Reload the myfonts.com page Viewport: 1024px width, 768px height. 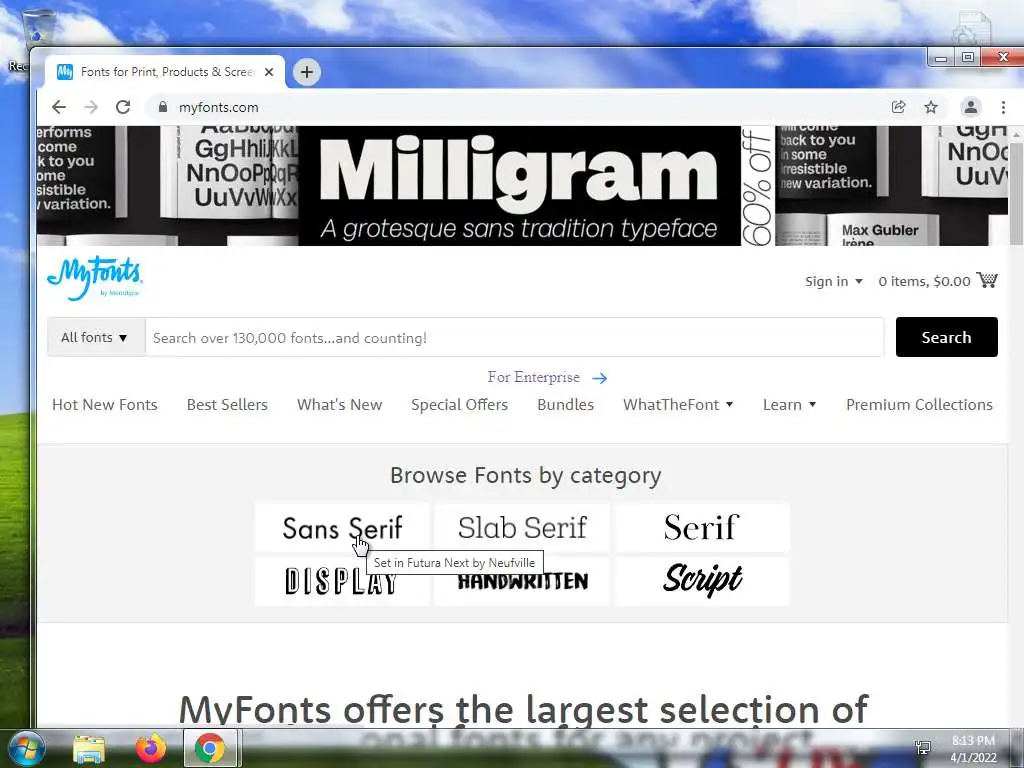[x=123, y=107]
